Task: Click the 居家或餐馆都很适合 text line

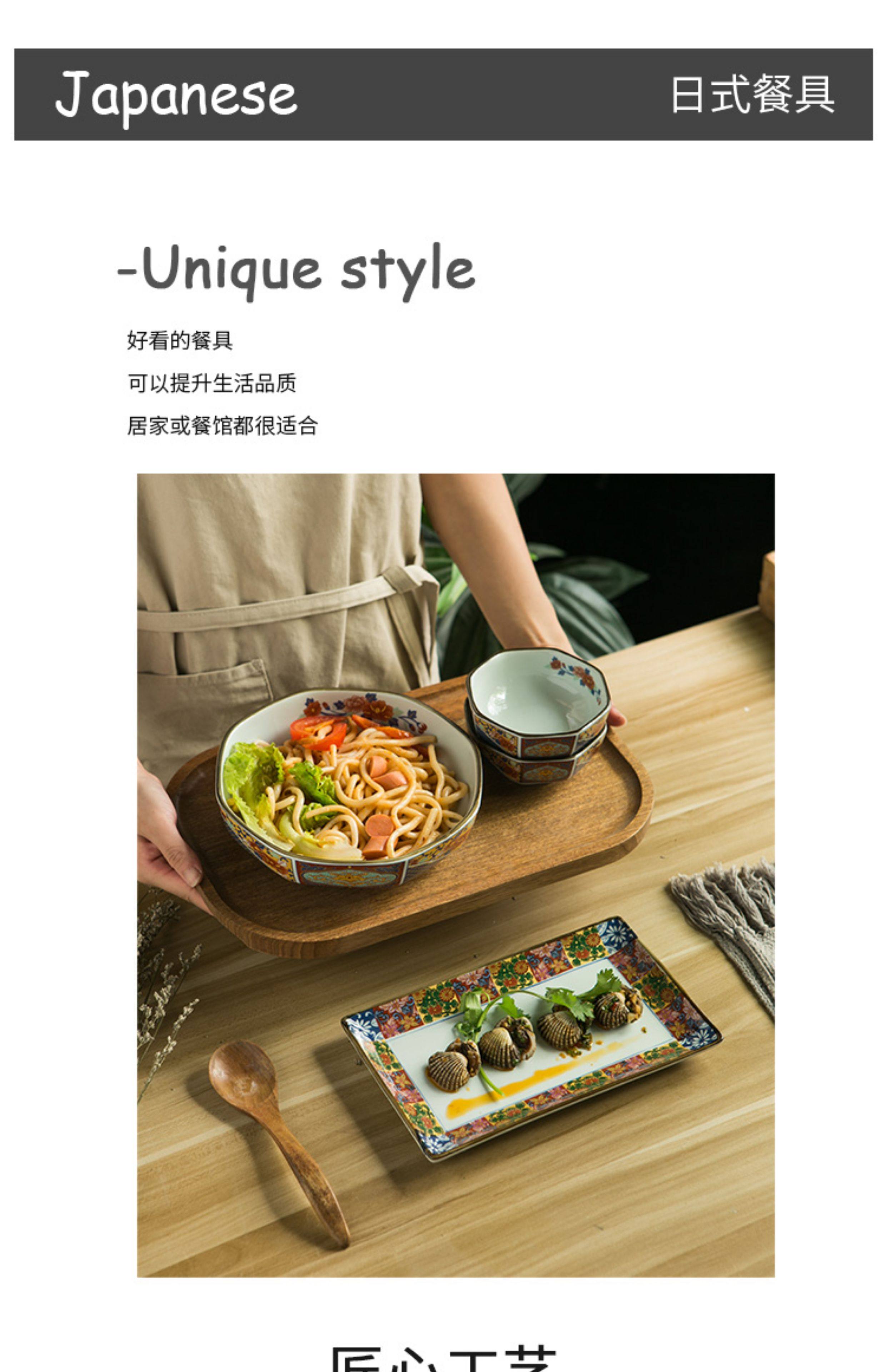Action: point(222,426)
